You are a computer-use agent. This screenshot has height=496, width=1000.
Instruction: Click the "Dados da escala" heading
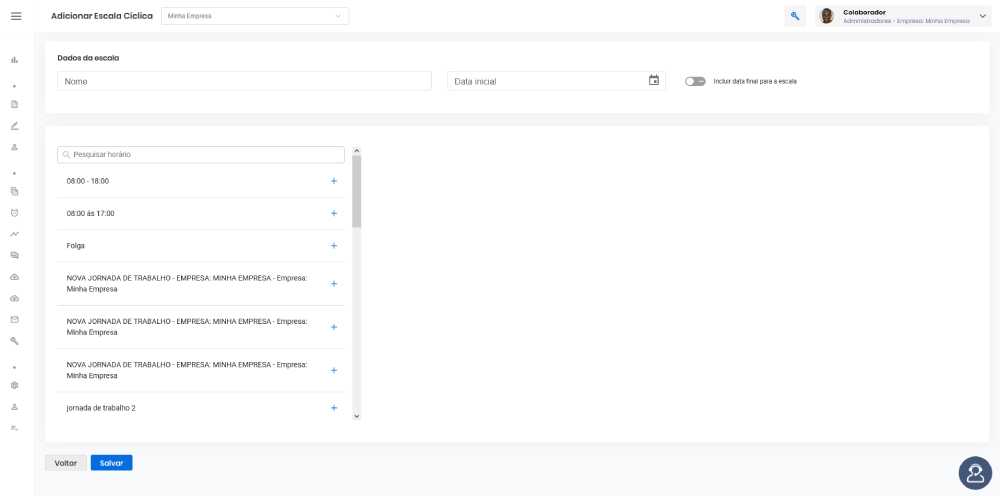click(89, 58)
